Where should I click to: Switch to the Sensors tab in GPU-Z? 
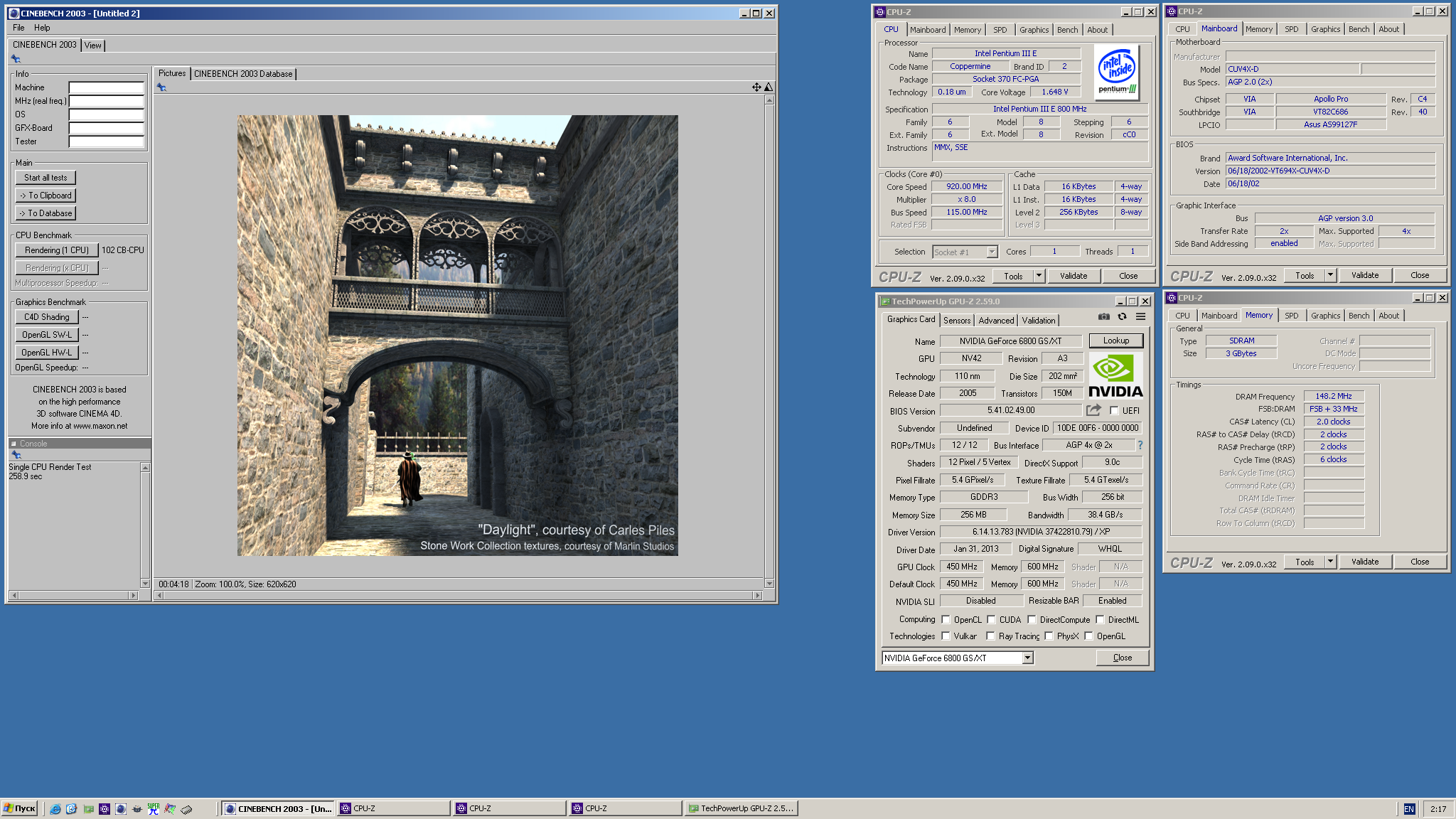(x=957, y=321)
